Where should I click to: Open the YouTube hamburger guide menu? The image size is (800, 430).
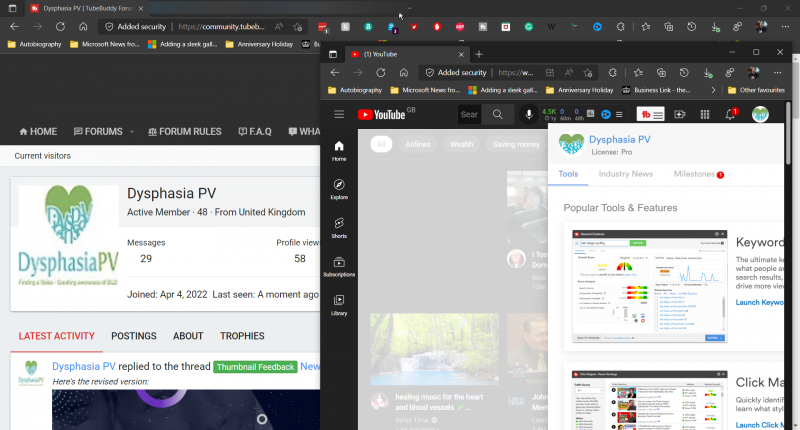[x=340, y=115]
